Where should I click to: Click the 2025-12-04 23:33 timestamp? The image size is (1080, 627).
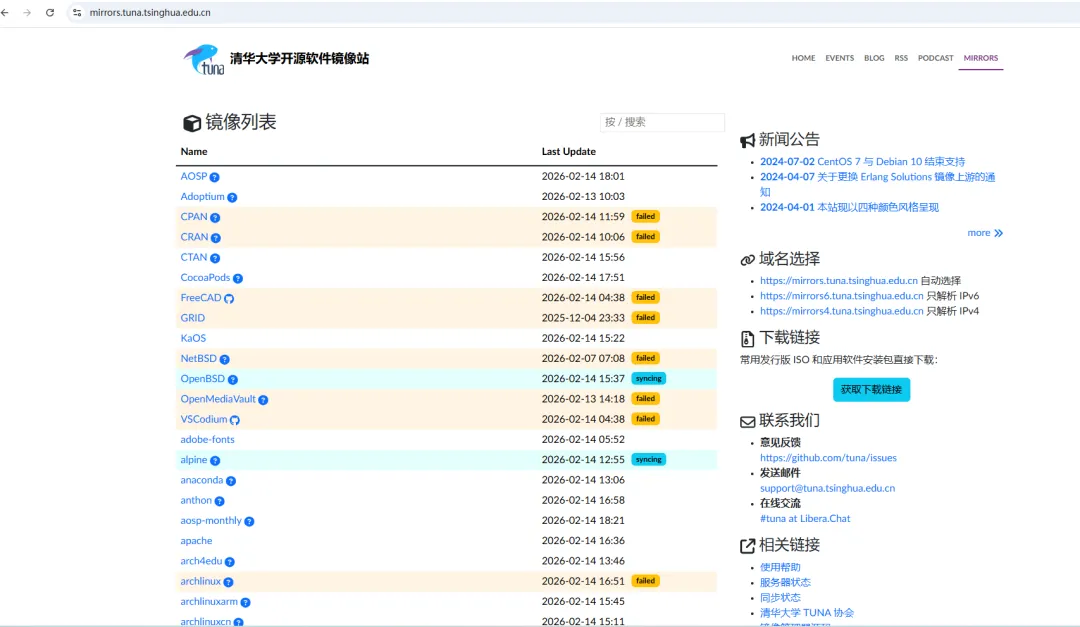pyautogui.click(x=583, y=318)
